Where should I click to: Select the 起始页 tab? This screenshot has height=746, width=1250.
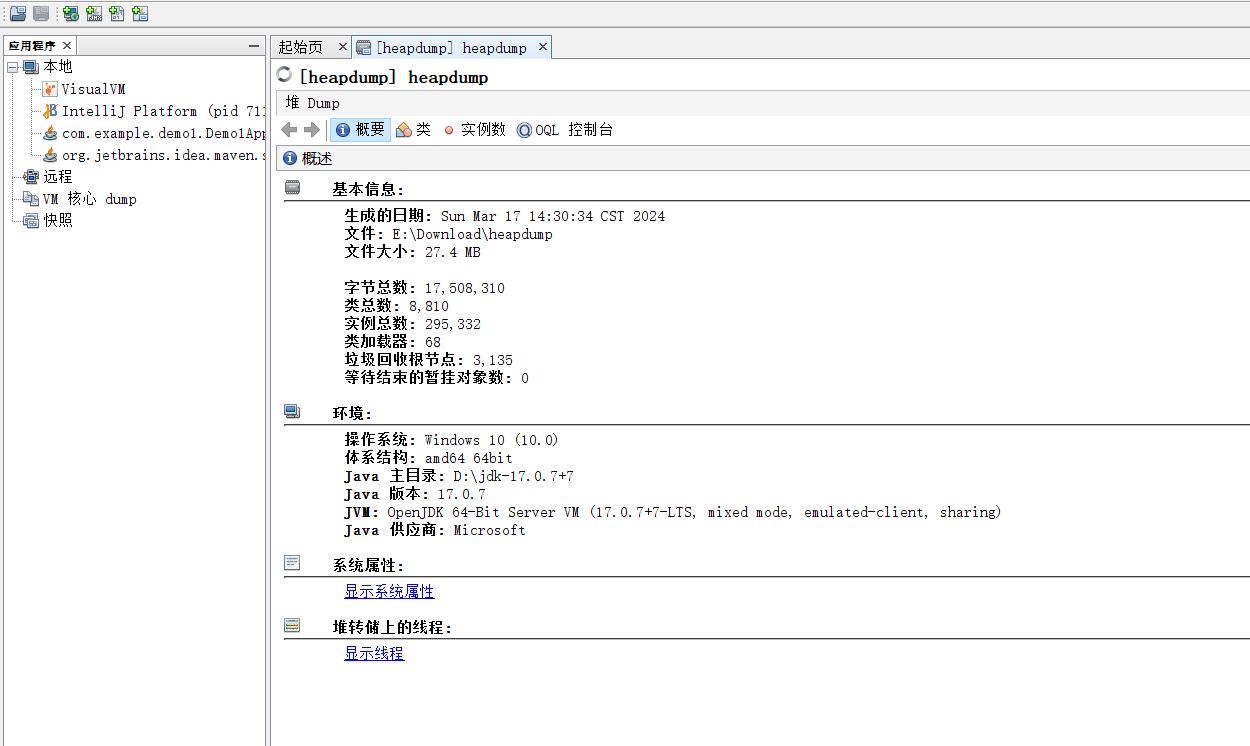click(x=301, y=47)
